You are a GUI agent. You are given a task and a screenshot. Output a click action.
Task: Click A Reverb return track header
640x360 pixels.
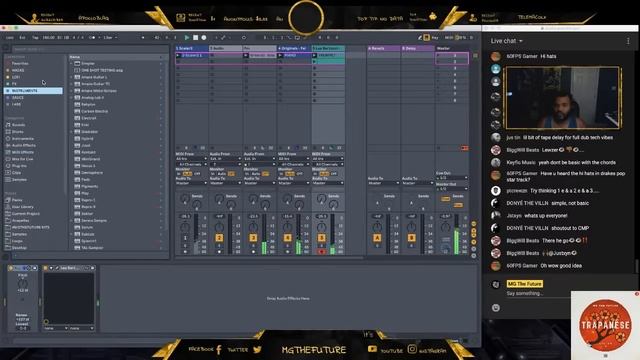384,48
